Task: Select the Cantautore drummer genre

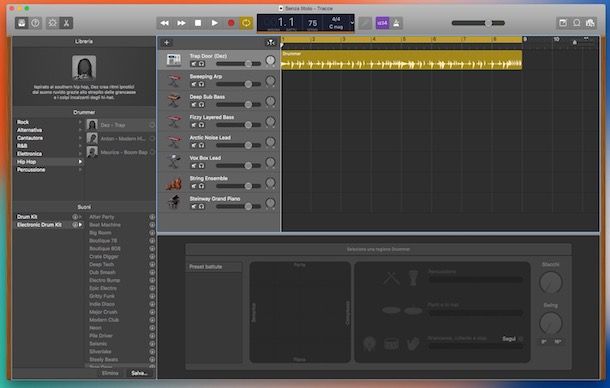Action: [30, 138]
